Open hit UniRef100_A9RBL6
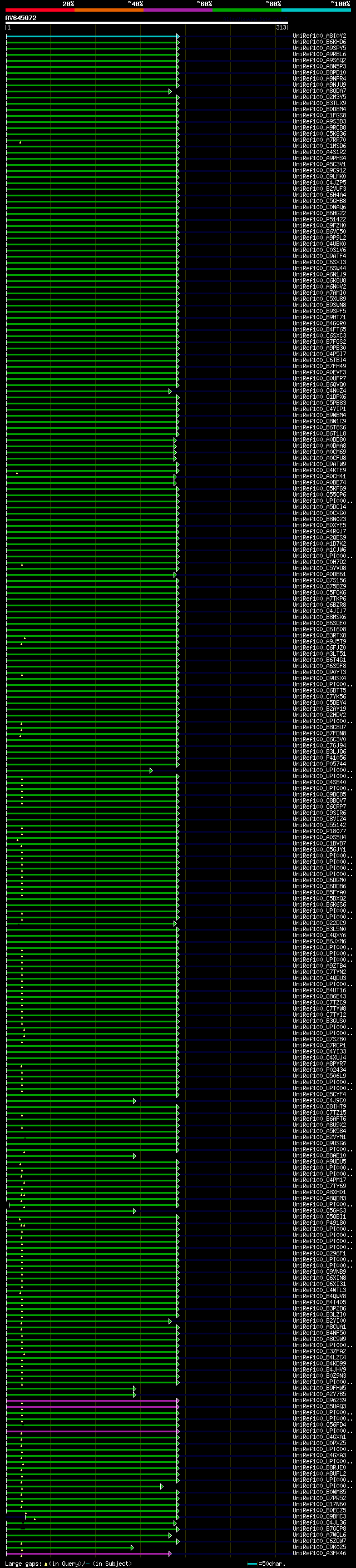 (319, 54)
